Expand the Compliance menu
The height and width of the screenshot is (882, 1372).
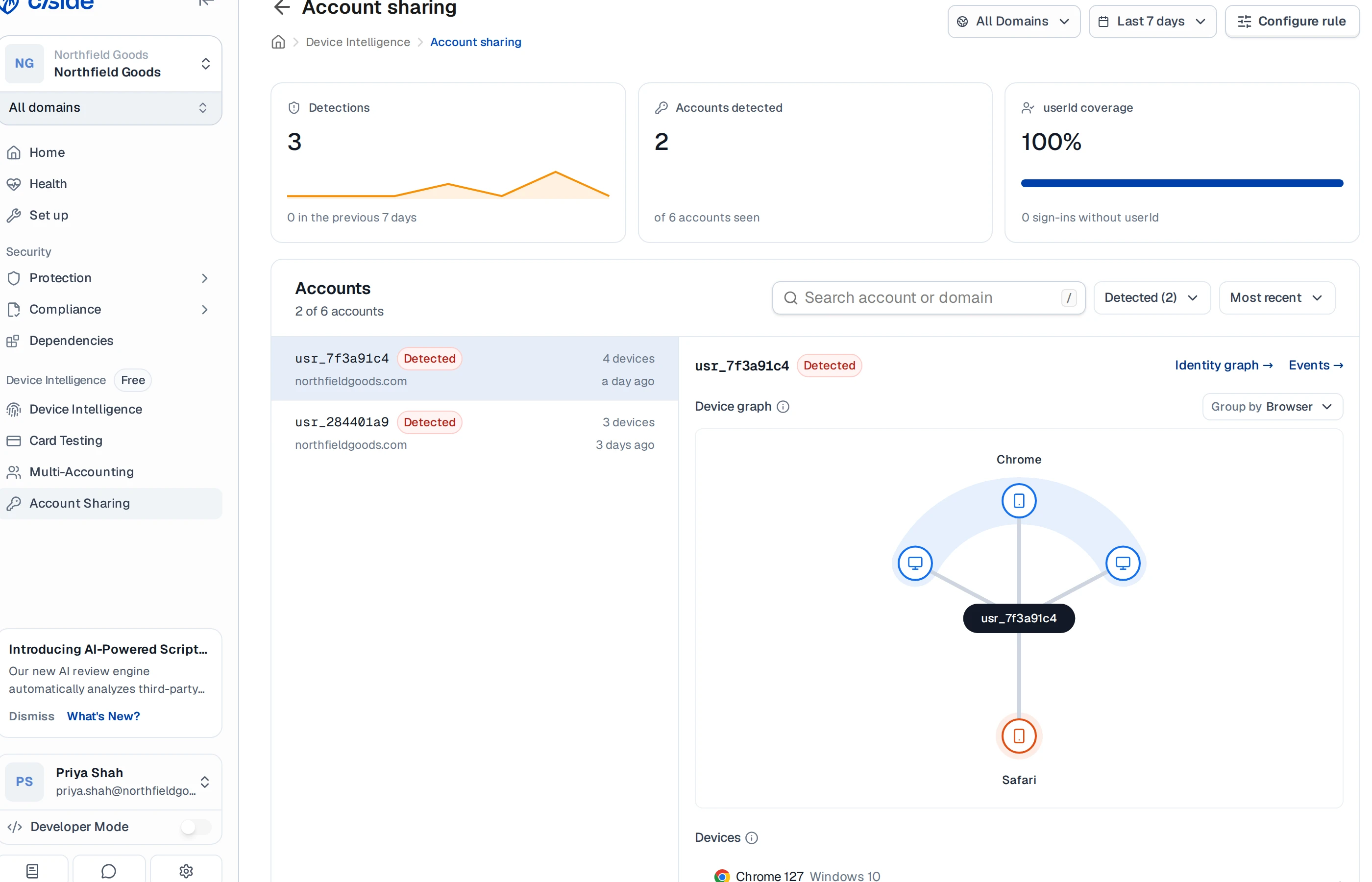pyautogui.click(x=111, y=309)
